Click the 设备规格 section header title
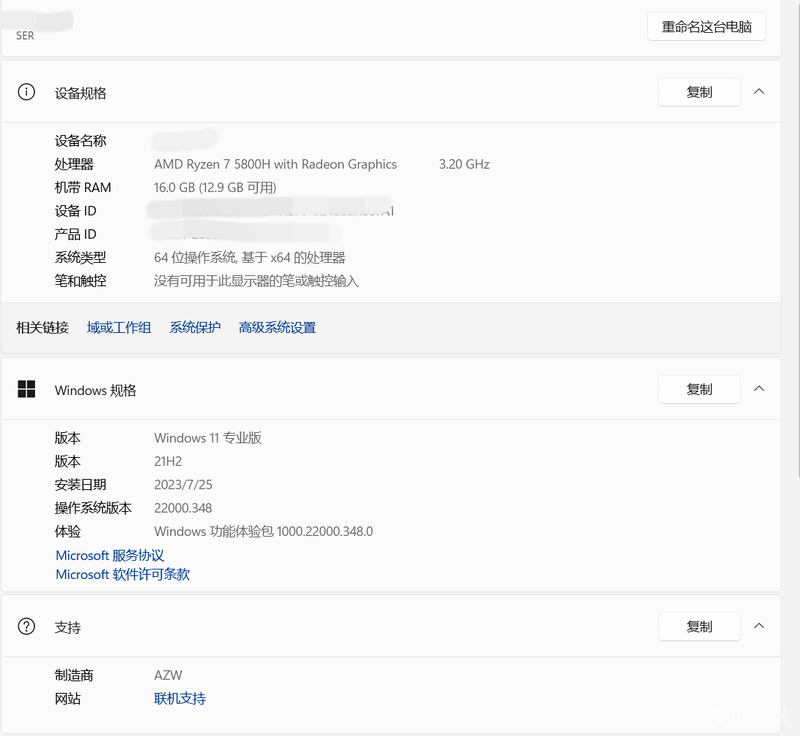This screenshot has height=736, width=800. tap(80, 93)
